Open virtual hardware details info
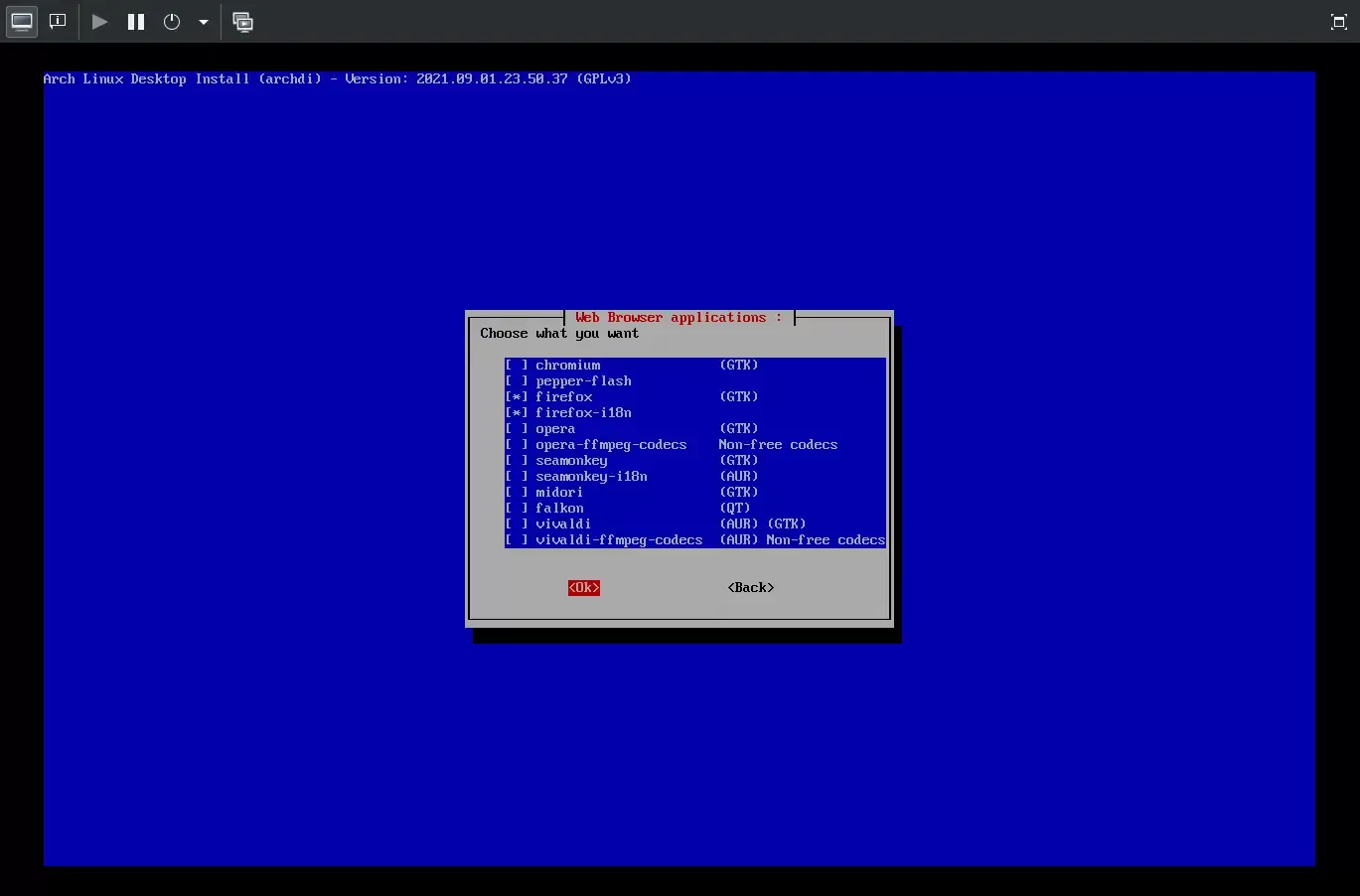This screenshot has height=896, width=1360. (58, 22)
